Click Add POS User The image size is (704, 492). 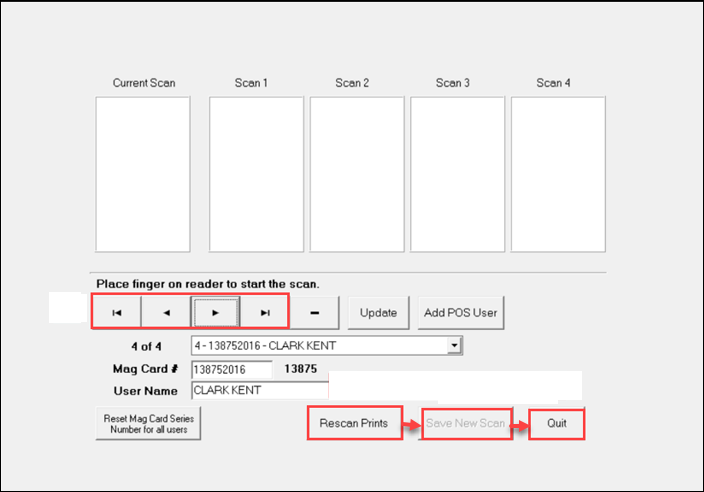[459, 312]
